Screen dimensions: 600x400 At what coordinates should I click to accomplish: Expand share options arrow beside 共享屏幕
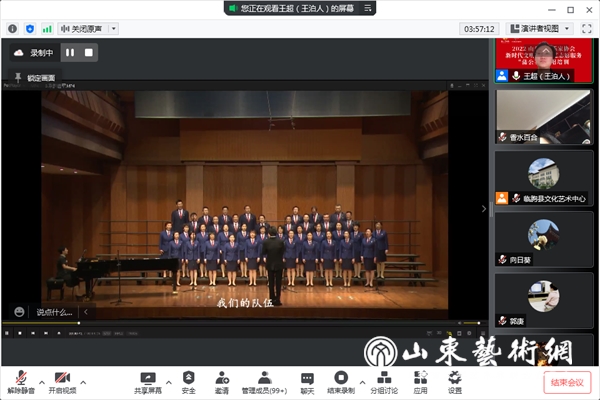tap(169, 382)
